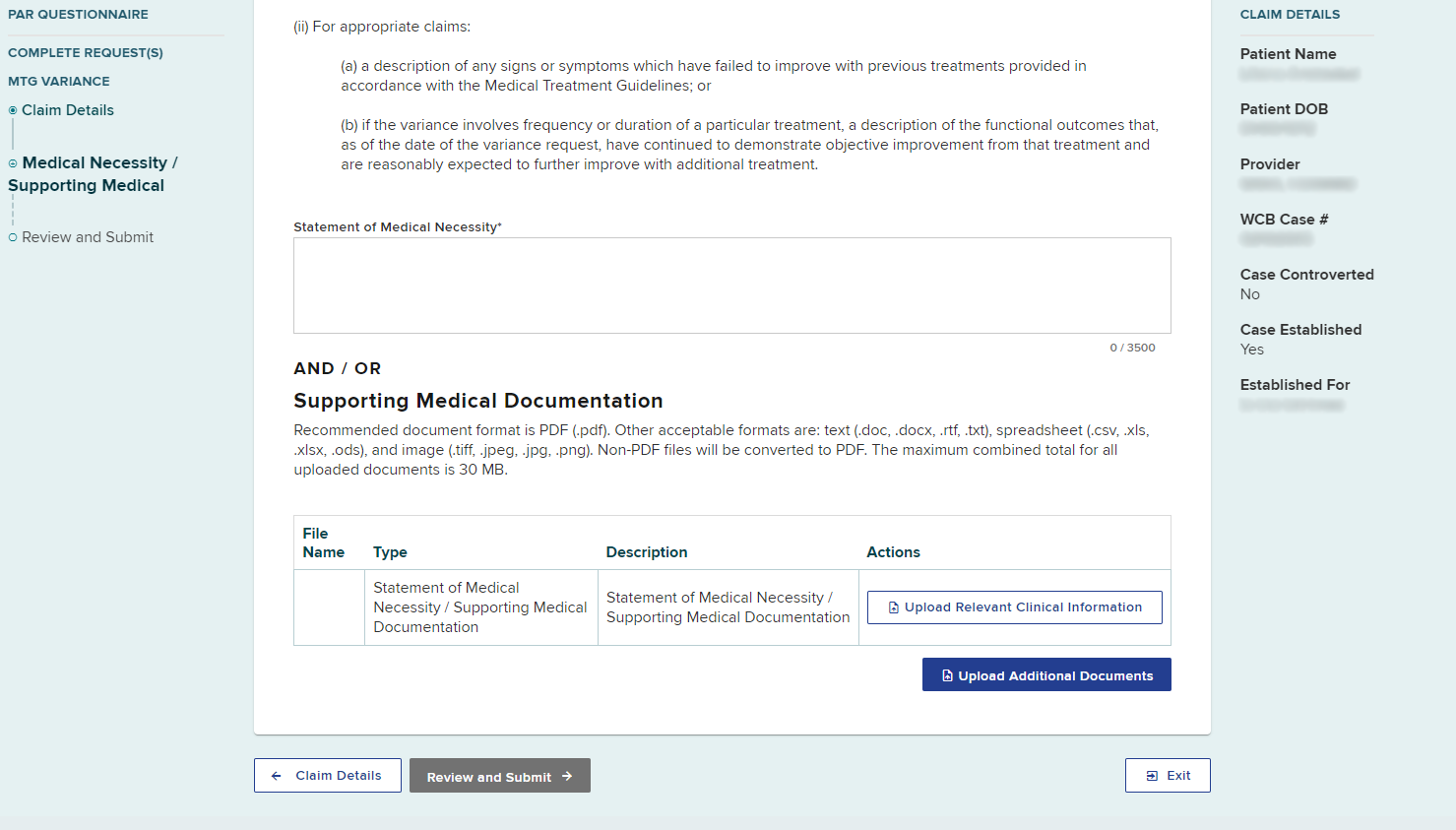Viewport: 1456px width, 830px height.
Task: Select COMPLETE REQUEST(S) in the left sidebar
Action: (x=86, y=53)
